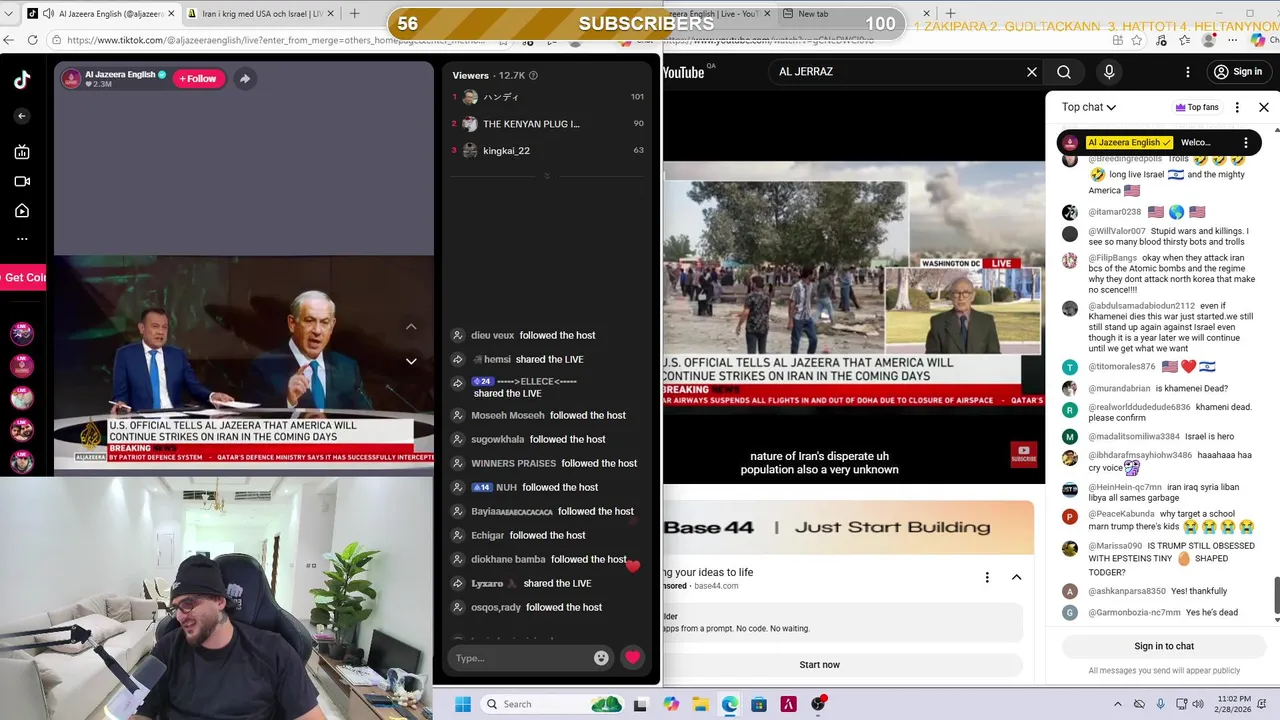This screenshot has width=1280, height=720.
Task: Go to the previous TikTok LIVE stream
Action: point(411,327)
